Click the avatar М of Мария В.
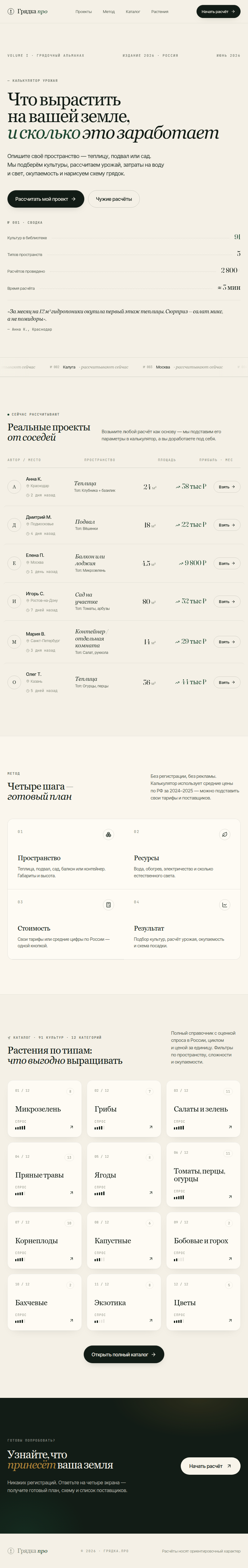 pyautogui.click(x=15, y=641)
